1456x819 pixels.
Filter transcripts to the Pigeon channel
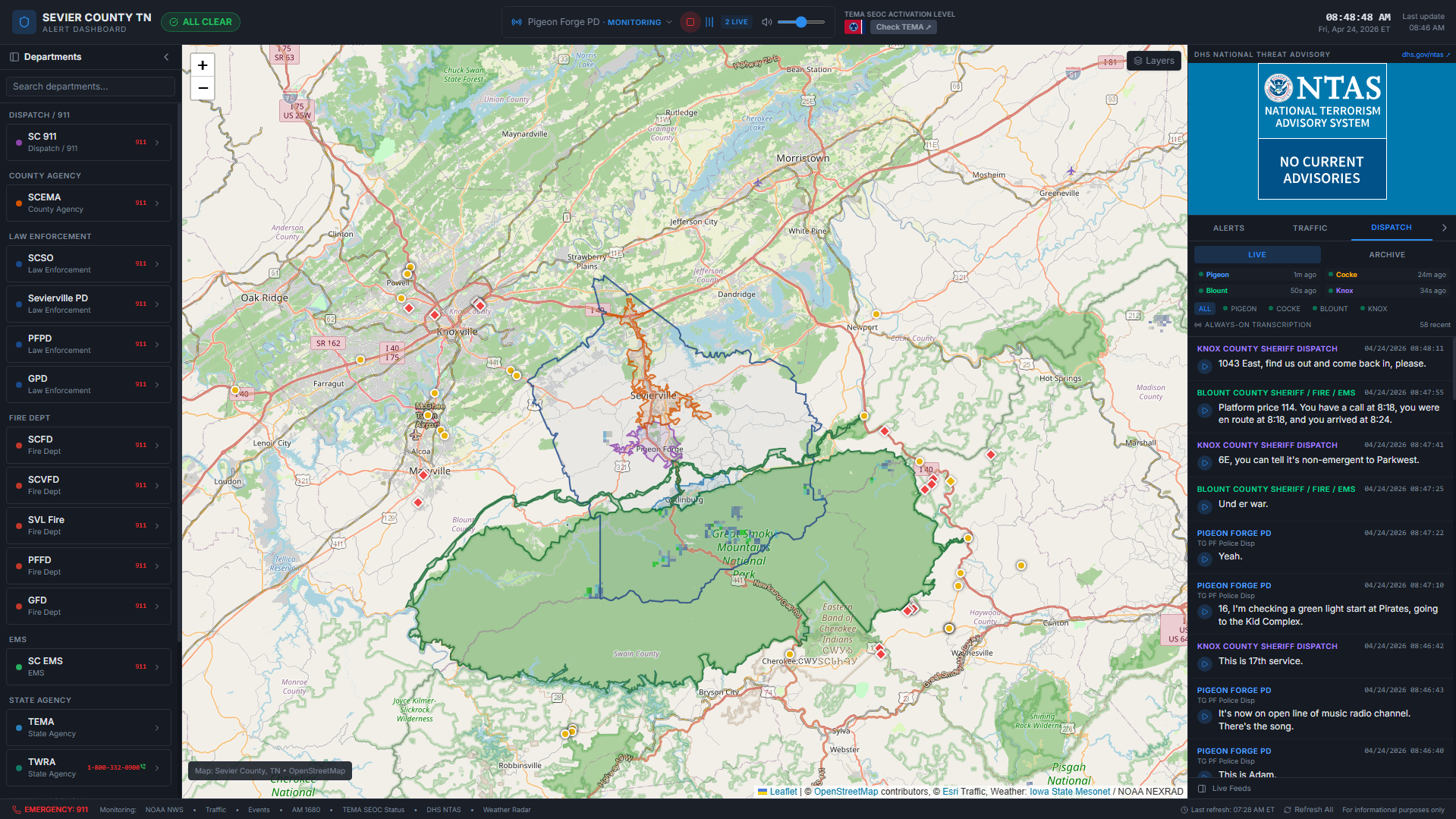[1243, 309]
